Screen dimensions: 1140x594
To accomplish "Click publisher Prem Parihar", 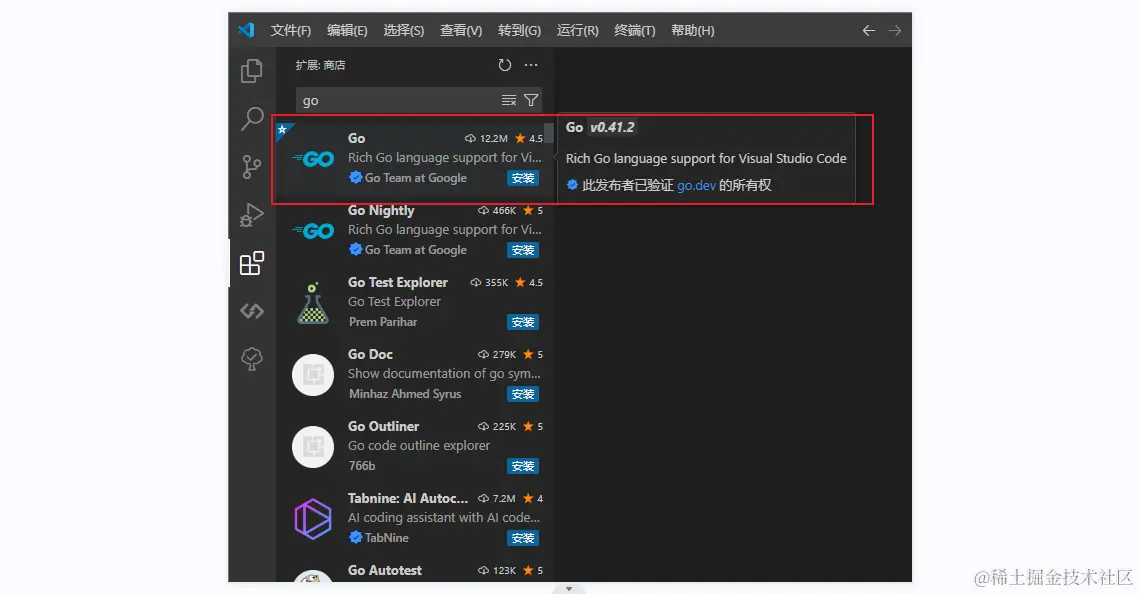I will coord(382,322).
